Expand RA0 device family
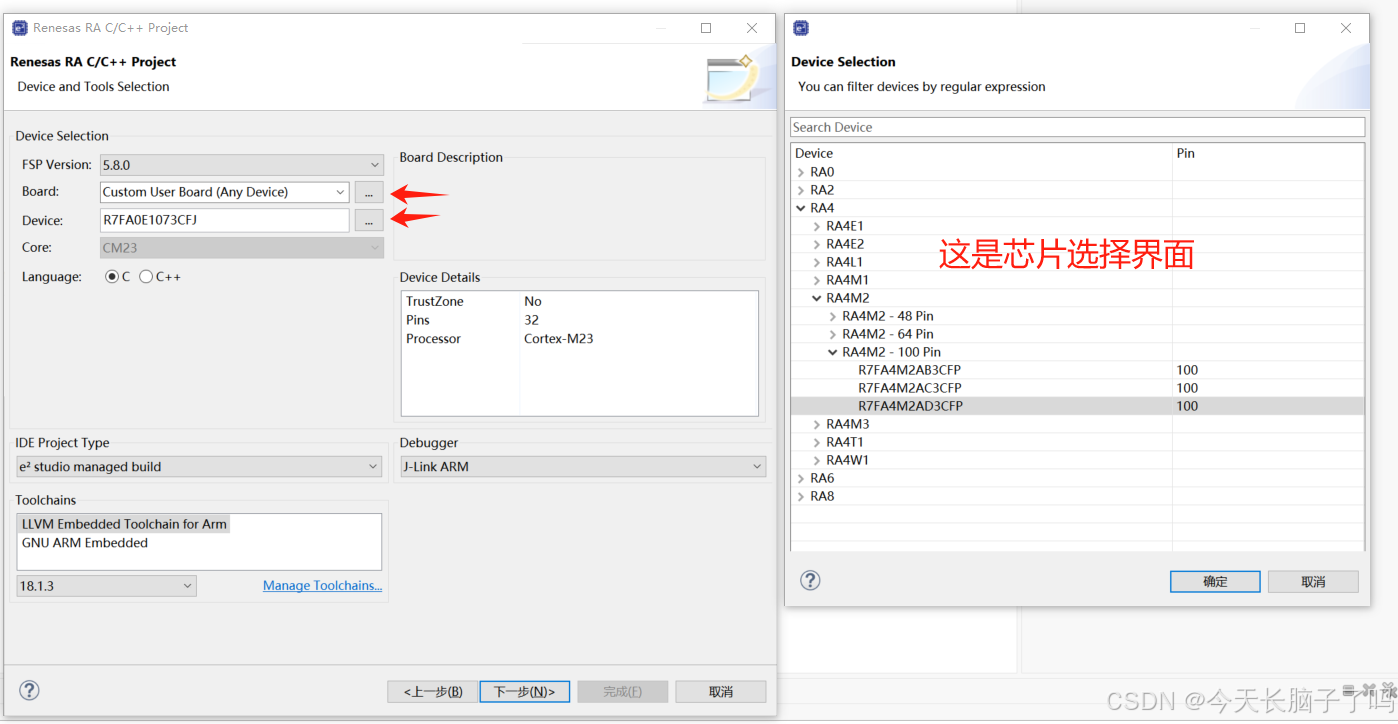 pyautogui.click(x=801, y=172)
